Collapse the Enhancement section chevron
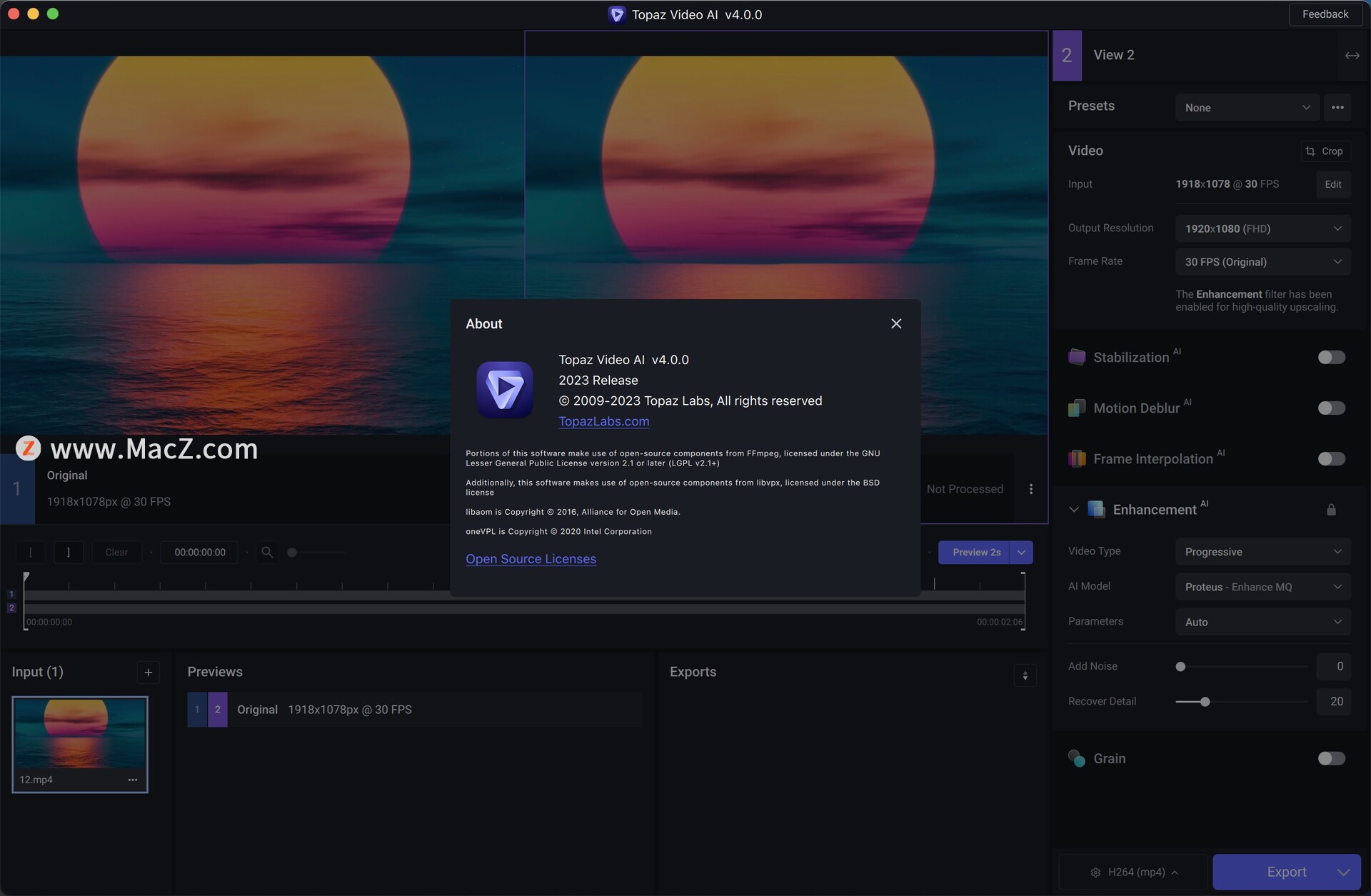This screenshot has height=896, width=1371. pos(1073,510)
